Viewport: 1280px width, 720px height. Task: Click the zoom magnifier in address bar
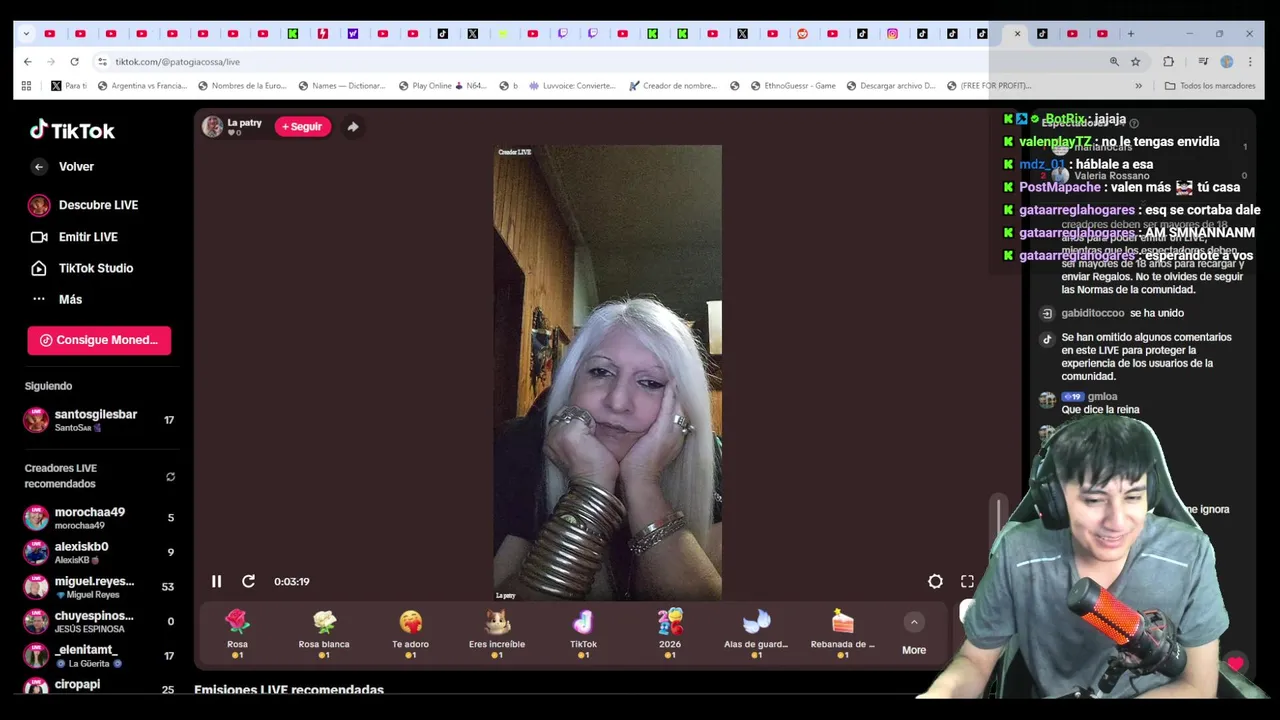1114,61
